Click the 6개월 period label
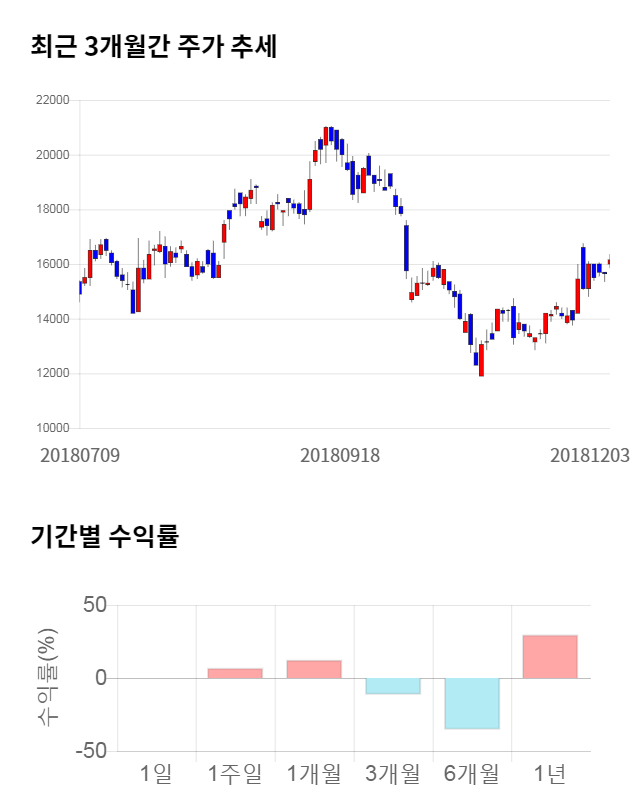 click(471, 773)
